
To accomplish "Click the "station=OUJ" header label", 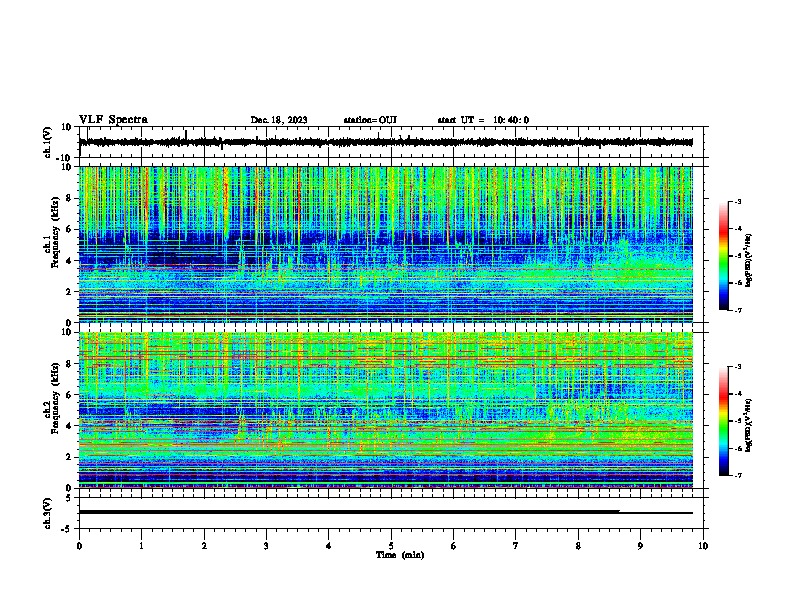I will (x=370, y=120).
